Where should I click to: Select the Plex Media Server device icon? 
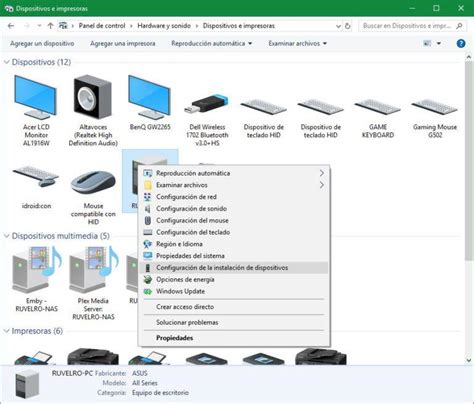pyautogui.click(x=93, y=283)
